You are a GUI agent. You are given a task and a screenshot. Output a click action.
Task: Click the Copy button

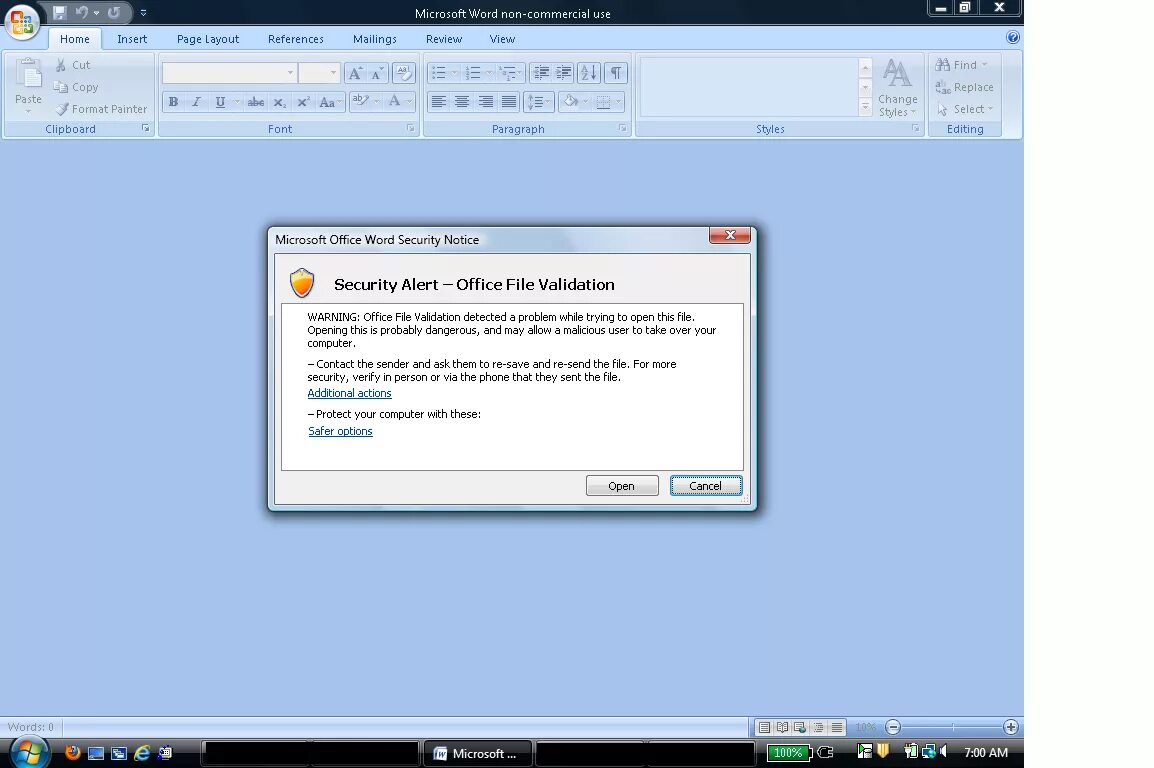76,87
